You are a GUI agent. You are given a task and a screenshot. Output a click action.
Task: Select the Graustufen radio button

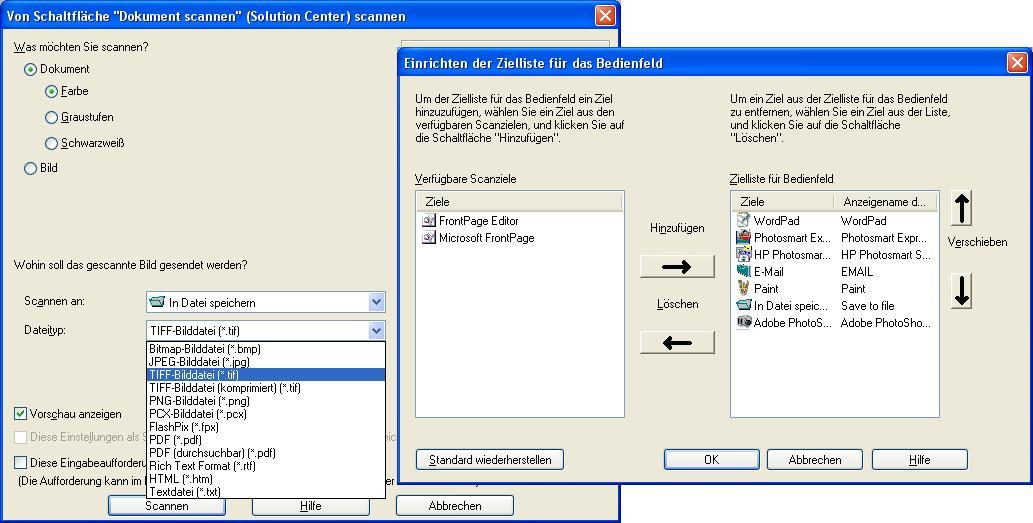point(52,117)
